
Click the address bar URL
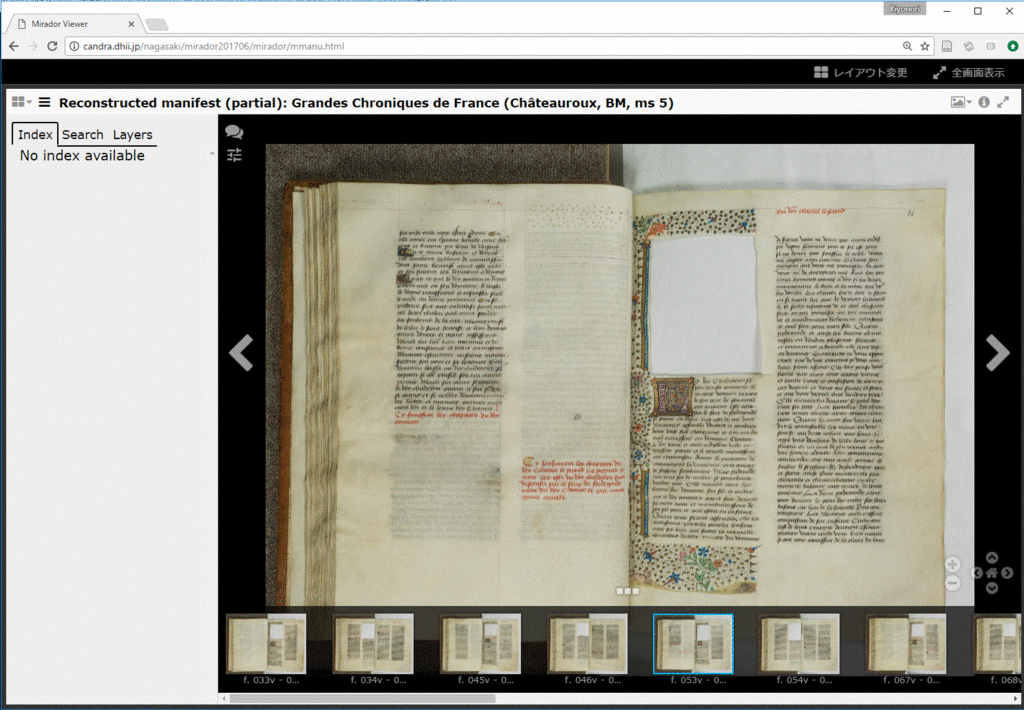[214, 46]
